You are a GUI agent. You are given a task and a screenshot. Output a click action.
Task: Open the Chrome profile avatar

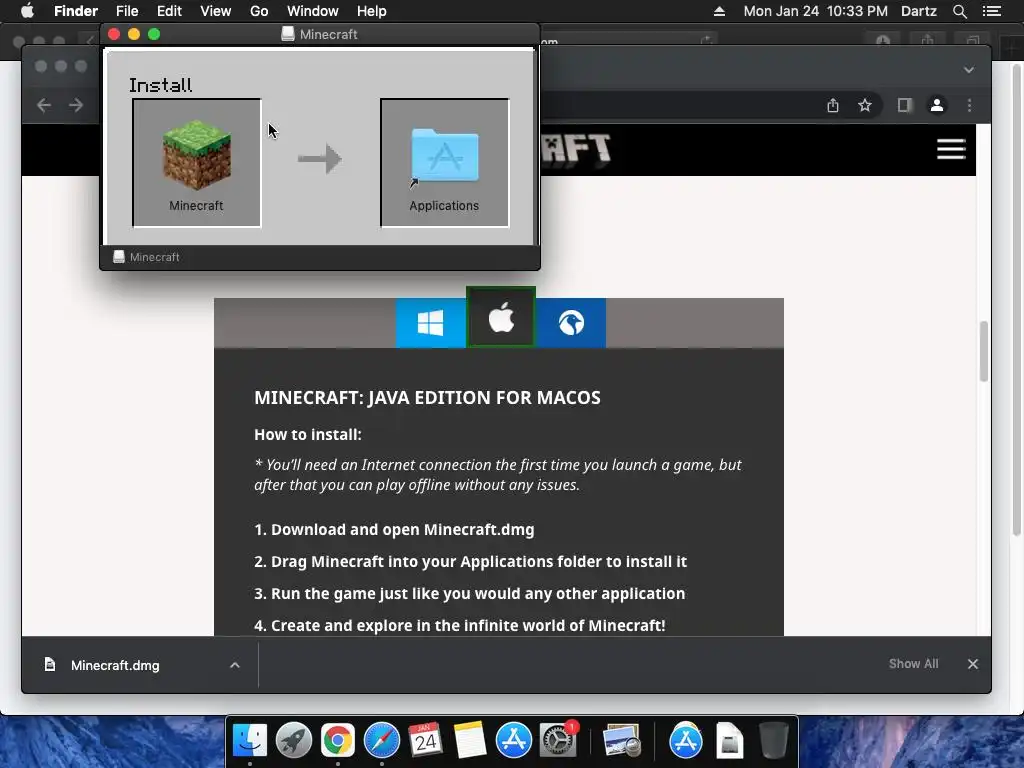pos(936,105)
